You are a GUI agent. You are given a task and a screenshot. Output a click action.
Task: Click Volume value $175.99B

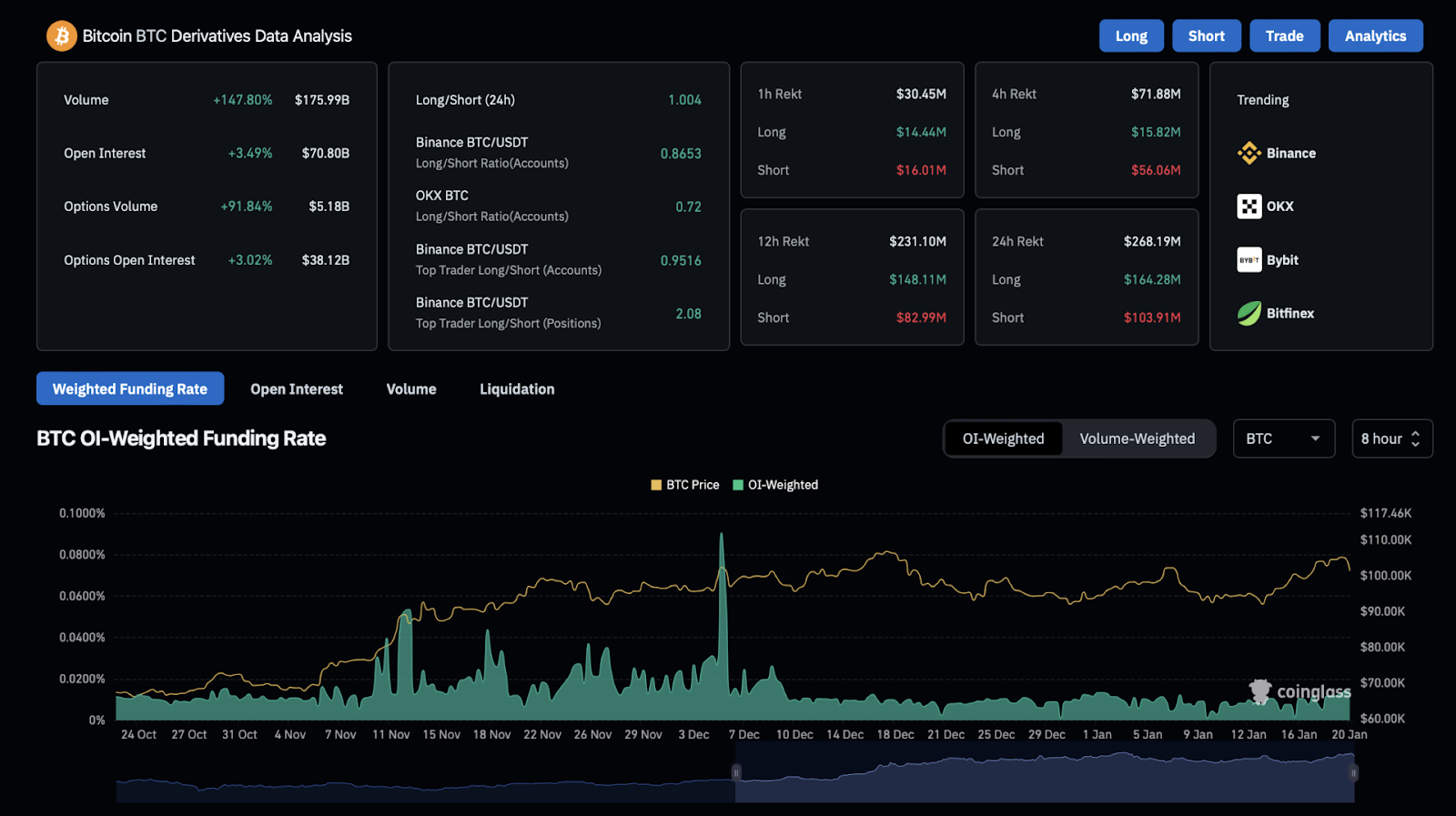tap(322, 100)
